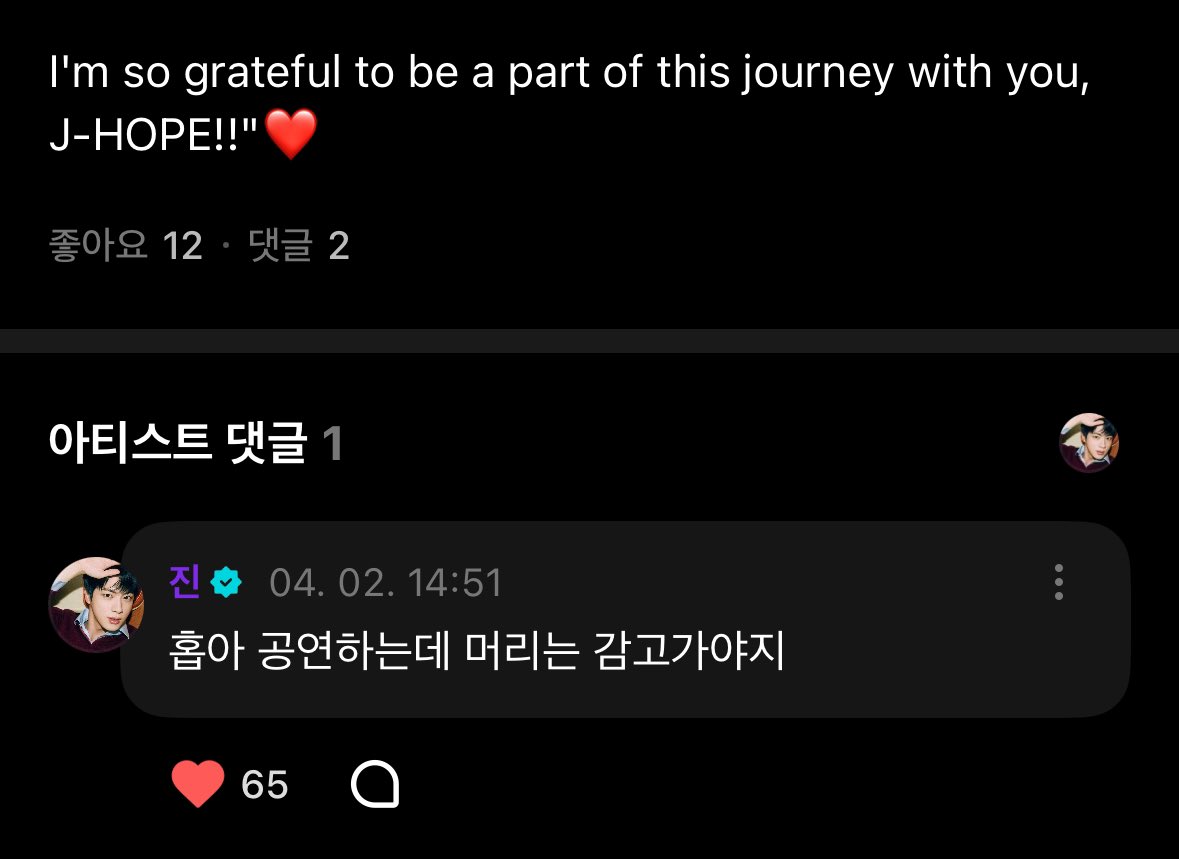Tap the number 12 beside 좋아요
The height and width of the screenshot is (859, 1179).
tap(183, 246)
